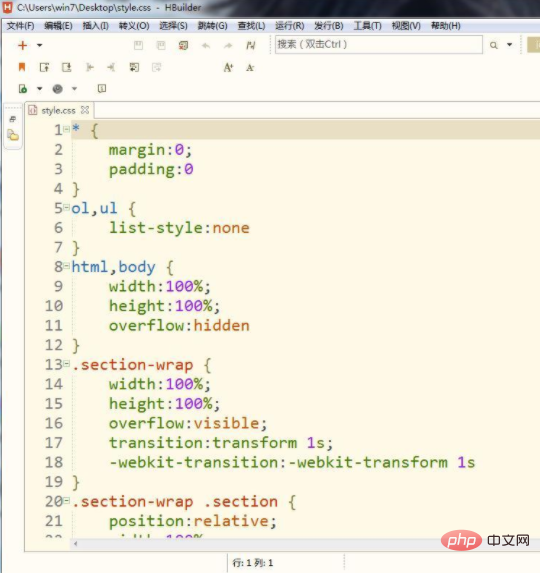Open the dropdown arrow beside the New plus icon
The width and height of the screenshot is (540, 573).
pyautogui.click(x=39, y=45)
